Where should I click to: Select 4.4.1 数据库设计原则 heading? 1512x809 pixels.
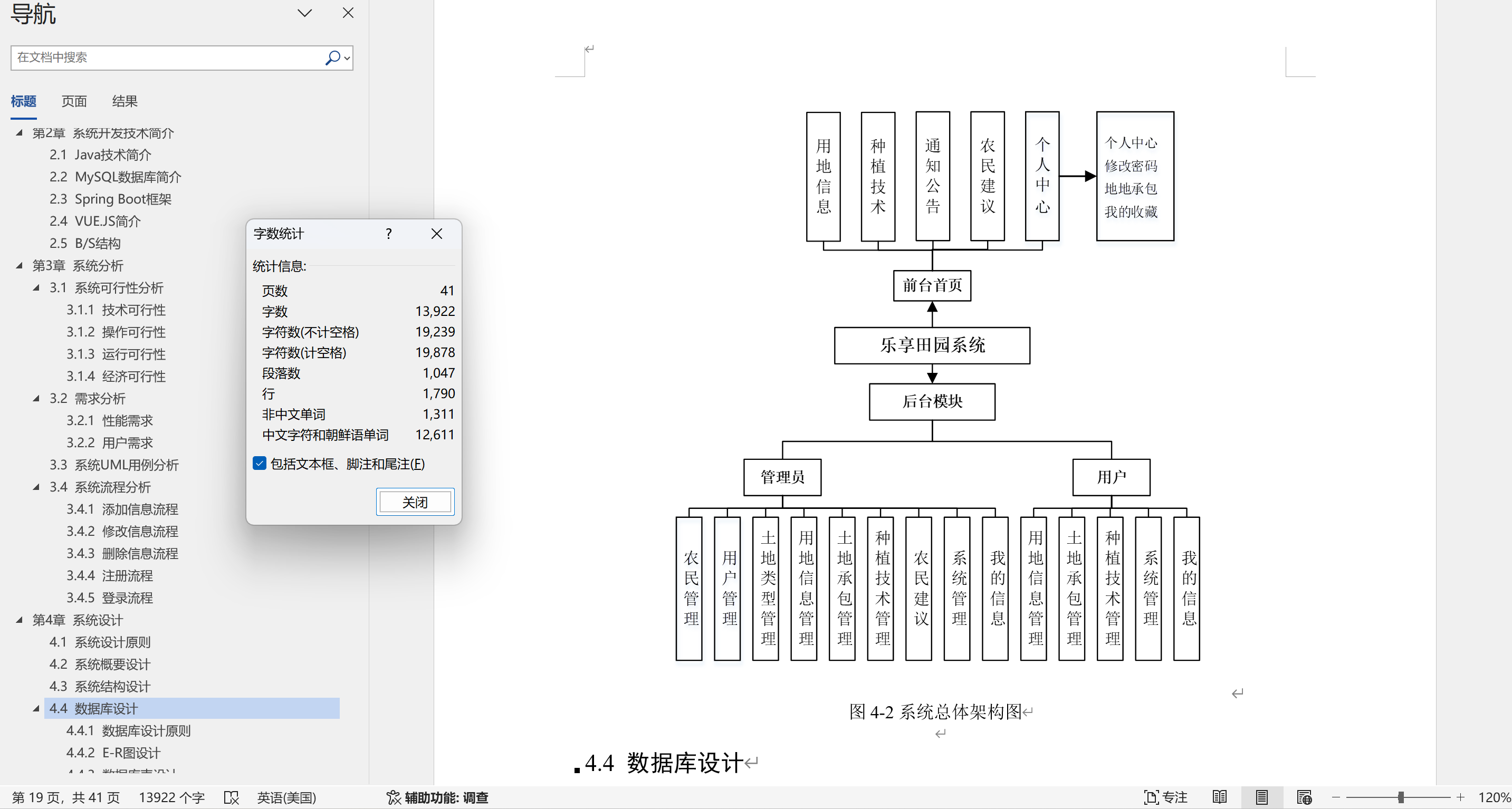[129, 730]
